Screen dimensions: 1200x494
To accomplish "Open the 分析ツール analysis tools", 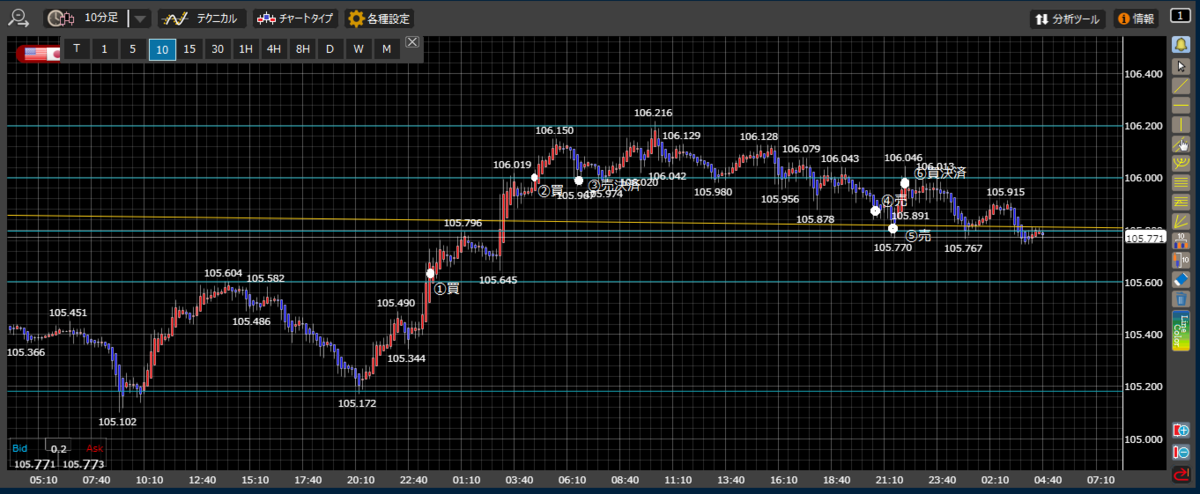I will (x=1068, y=18).
